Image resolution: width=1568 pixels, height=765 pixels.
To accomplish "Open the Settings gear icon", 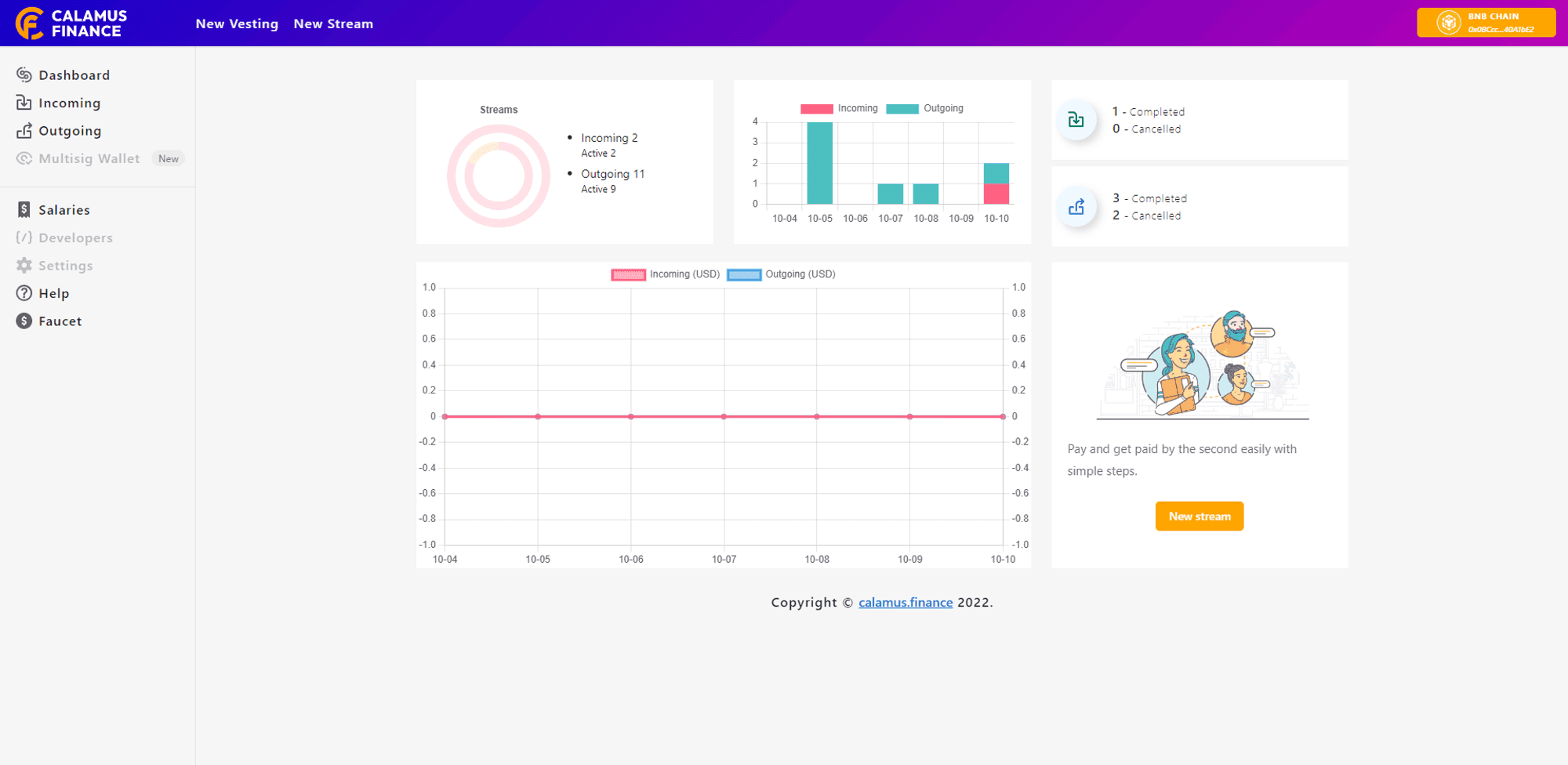I will [x=24, y=265].
